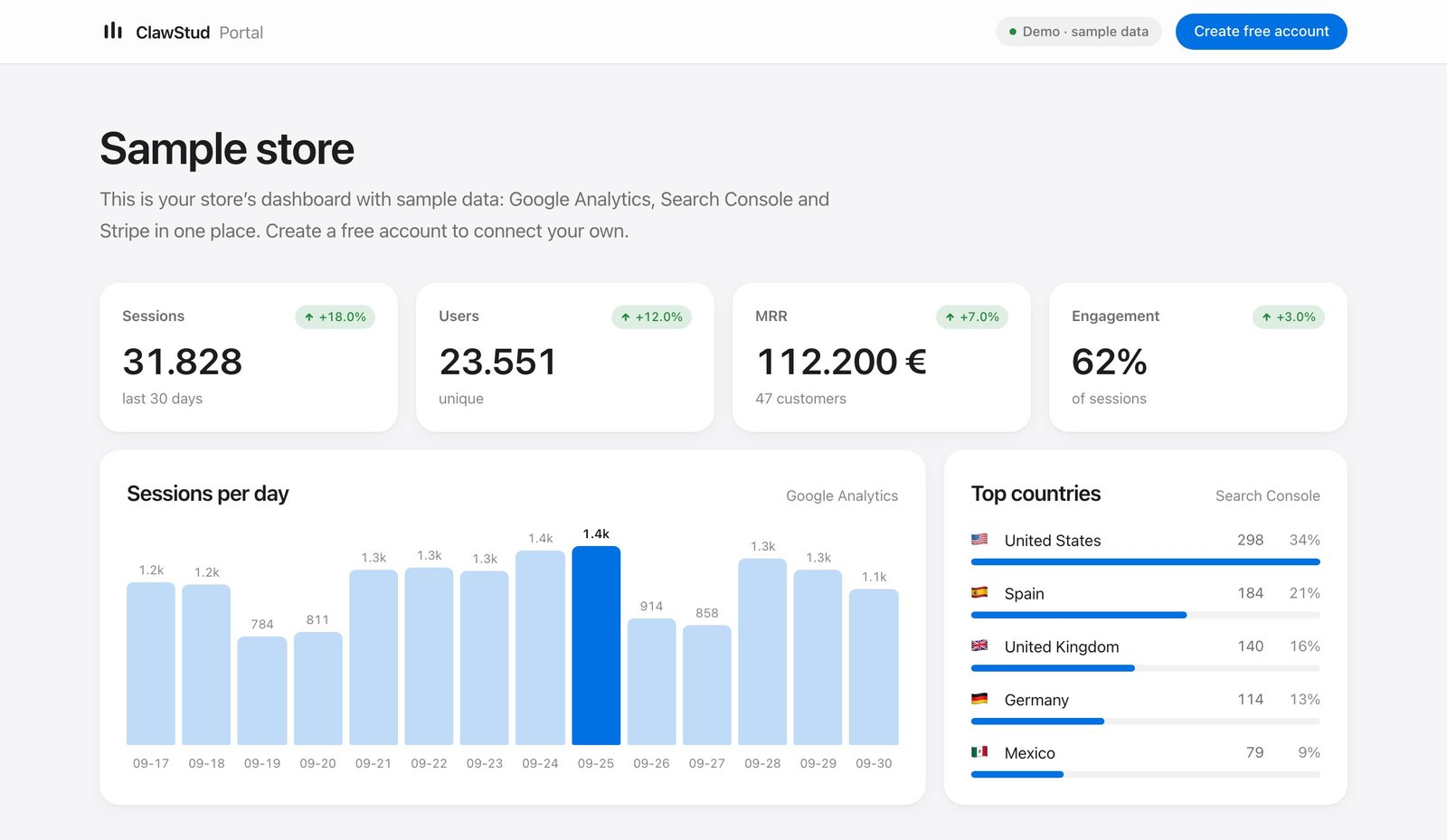Click the Spain session count 184

(1251, 593)
